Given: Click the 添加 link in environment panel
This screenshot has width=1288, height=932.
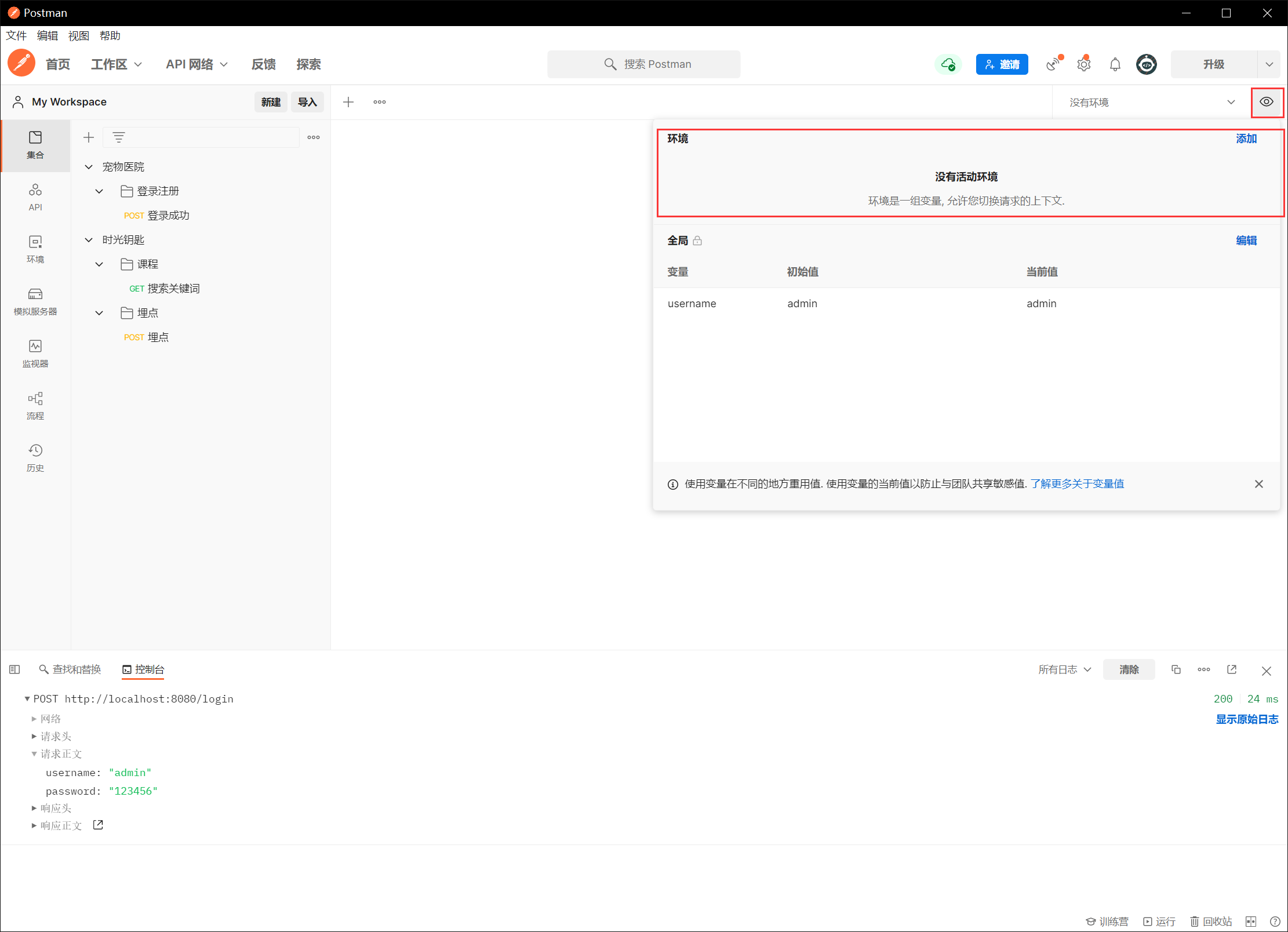Looking at the screenshot, I should [1246, 139].
